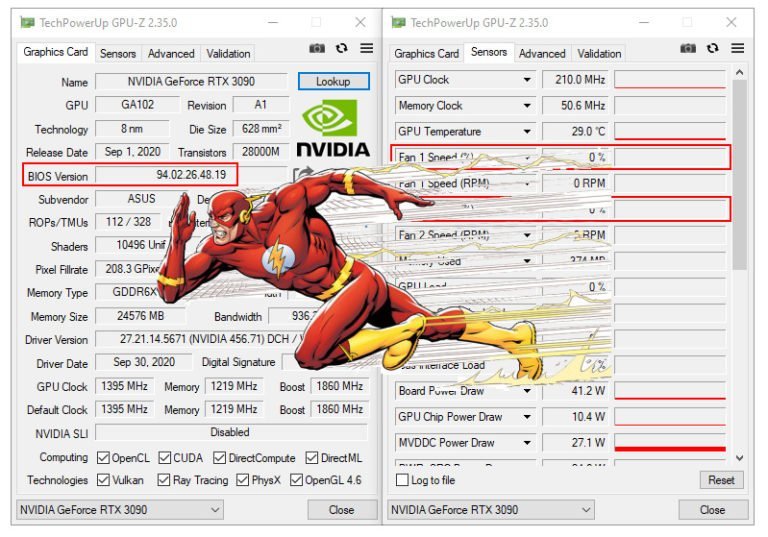Click scroll up arrow in sensors list
The image size is (768, 537).
click(740, 73)
